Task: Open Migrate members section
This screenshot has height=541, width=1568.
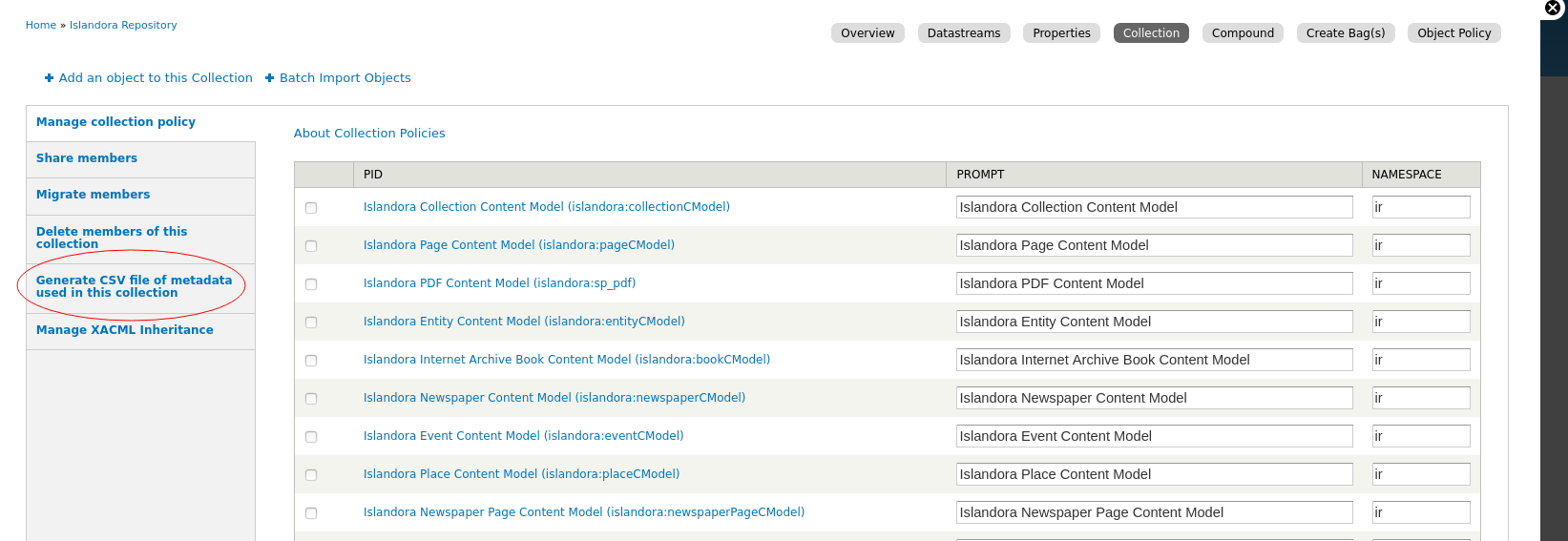Action: (93, 195)
